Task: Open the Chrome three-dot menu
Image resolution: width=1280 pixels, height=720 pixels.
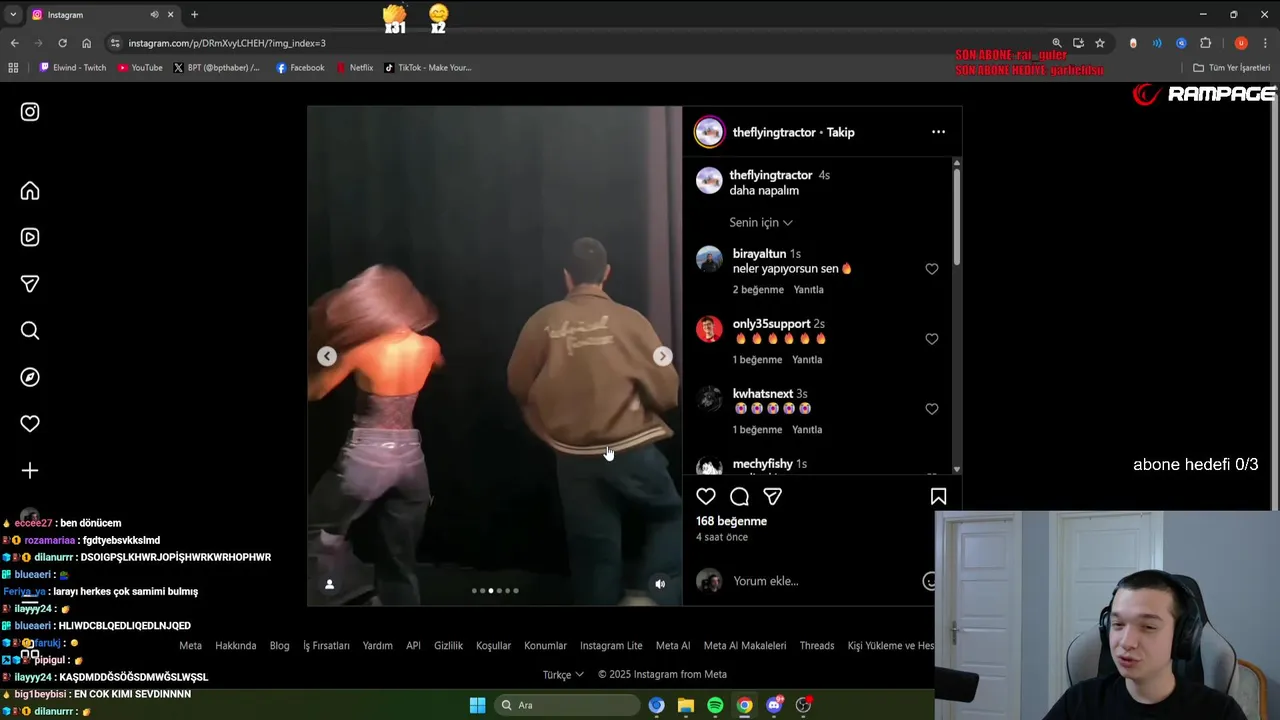Action: pos(1265,43)
